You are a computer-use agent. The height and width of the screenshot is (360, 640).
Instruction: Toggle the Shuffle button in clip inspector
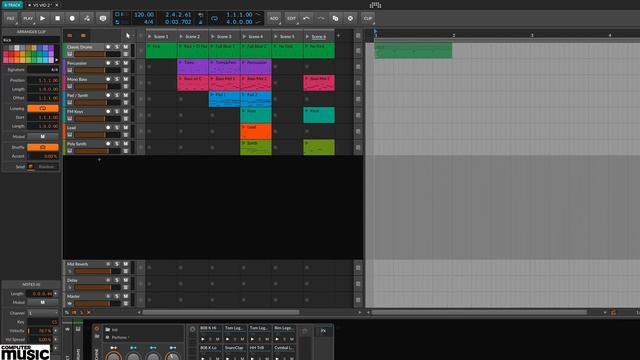point(43,147)
